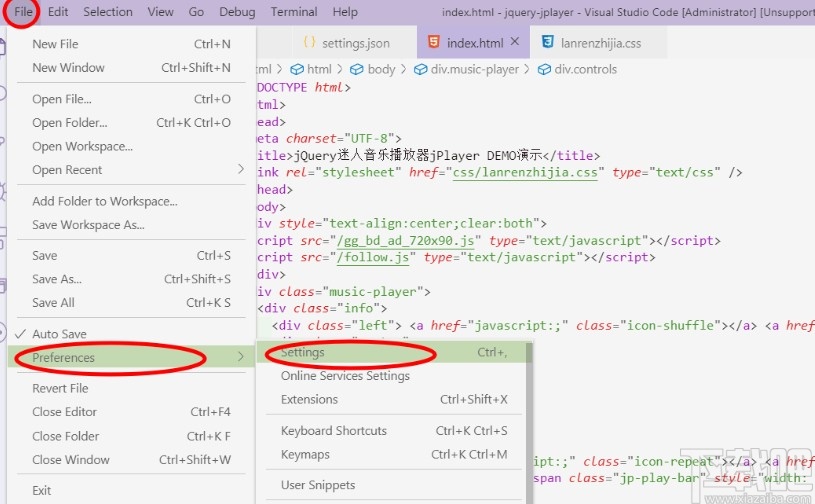Open Keymaps entry
This screenshot has height=504, width=815.
[393, 455]
